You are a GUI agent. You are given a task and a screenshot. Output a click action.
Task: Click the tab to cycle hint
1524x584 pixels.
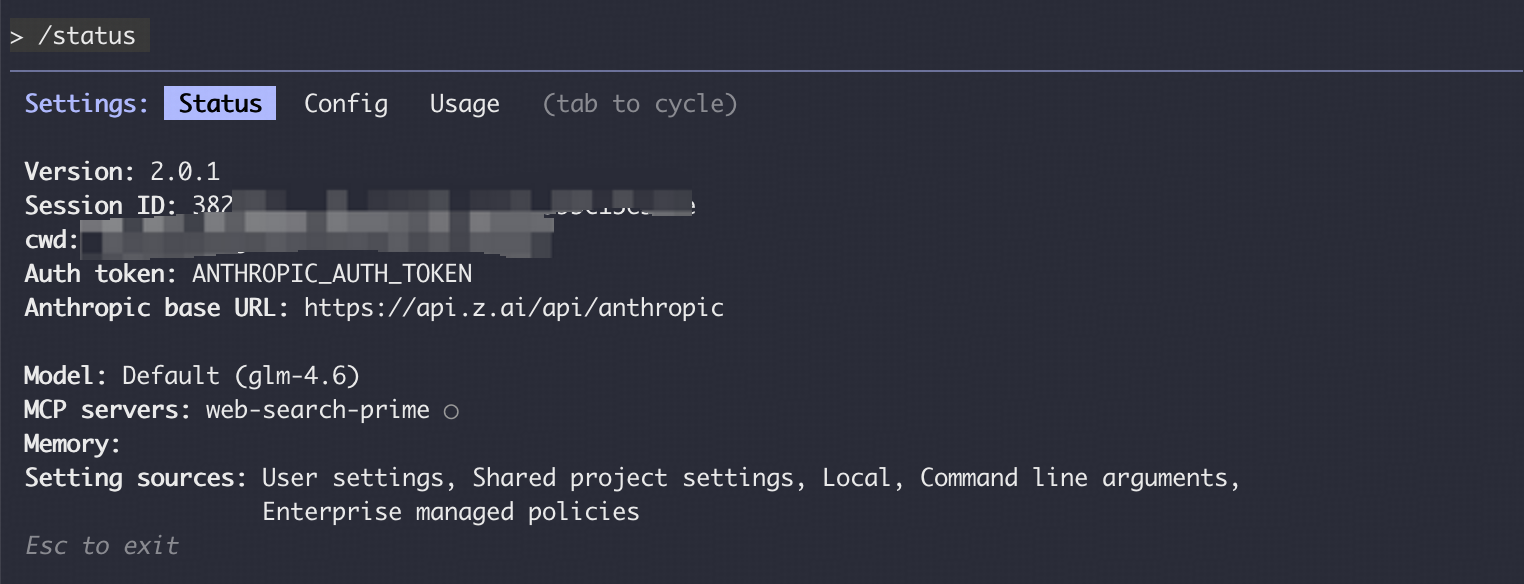tap(639, 104)
